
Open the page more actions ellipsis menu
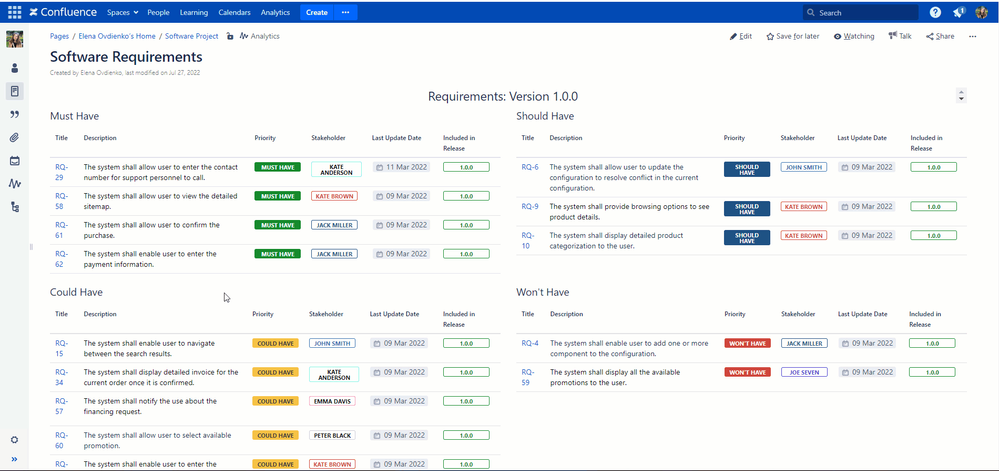tap(972, 36)
